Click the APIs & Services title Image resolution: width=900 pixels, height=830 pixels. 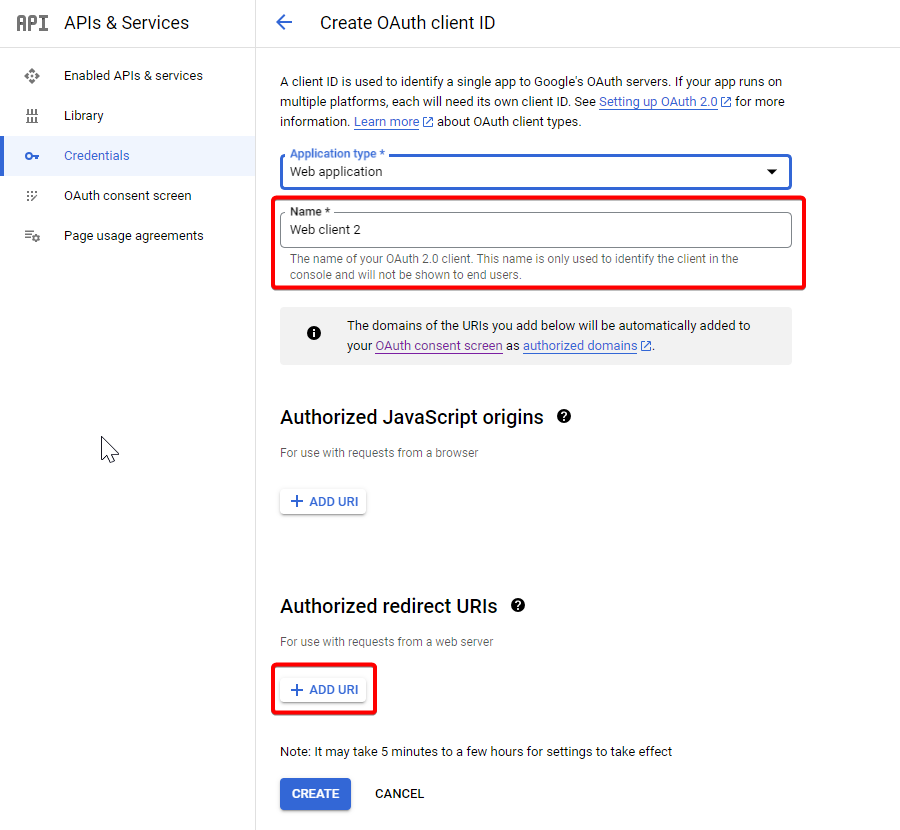[x=126, y=23]
